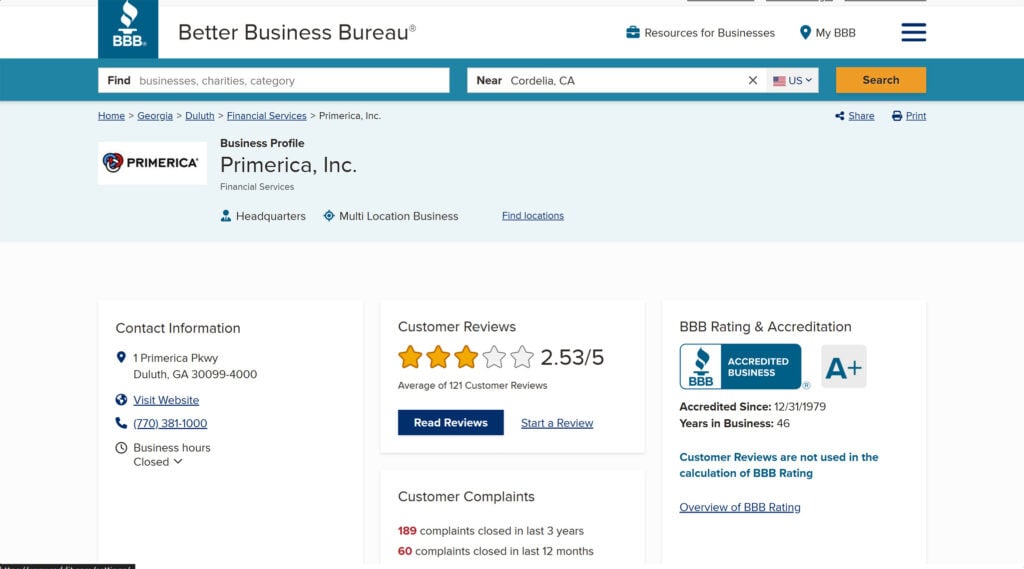1024x569 pixels.
Task: Expand the Business hours Closed chevron
Action: (178, 461)
